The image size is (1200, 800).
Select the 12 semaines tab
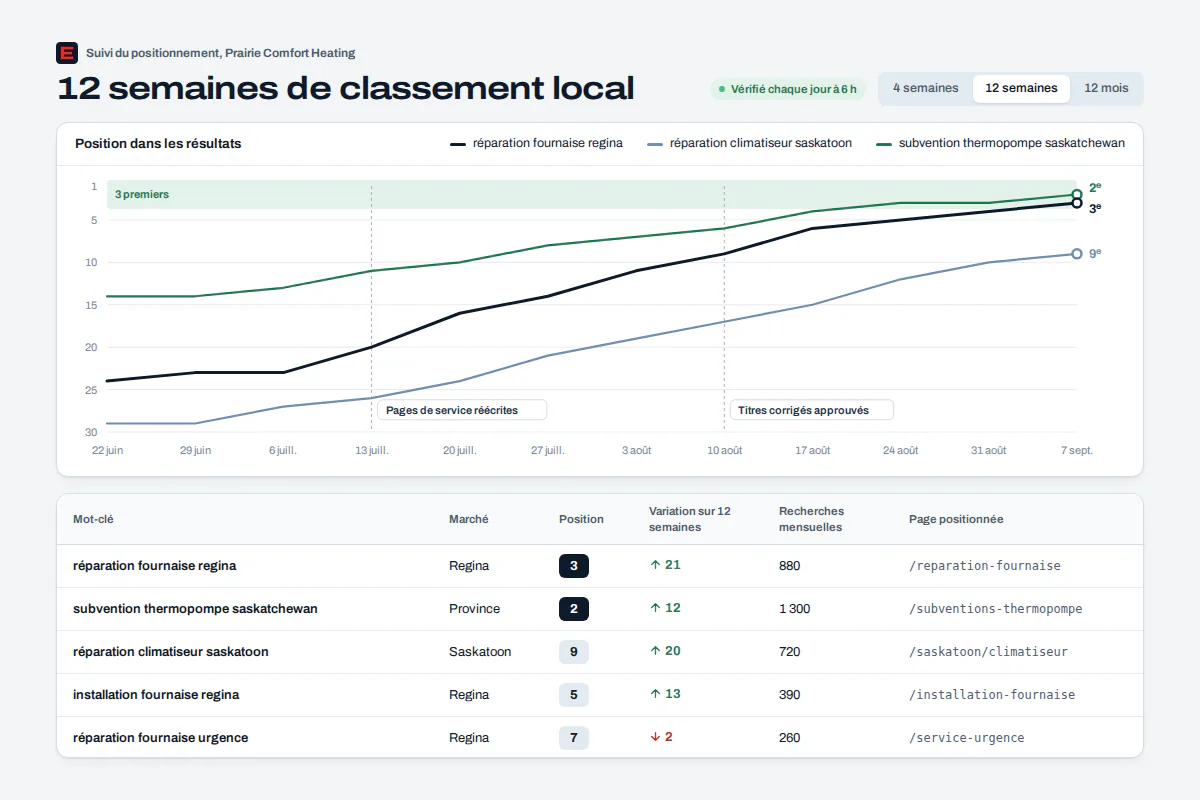coord(1021,88)
